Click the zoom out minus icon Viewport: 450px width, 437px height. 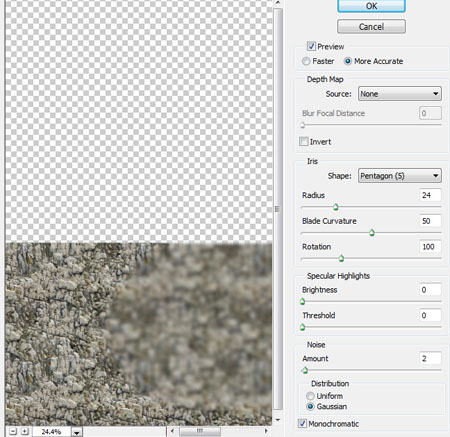pyautogui.click(x=13, y=431)
